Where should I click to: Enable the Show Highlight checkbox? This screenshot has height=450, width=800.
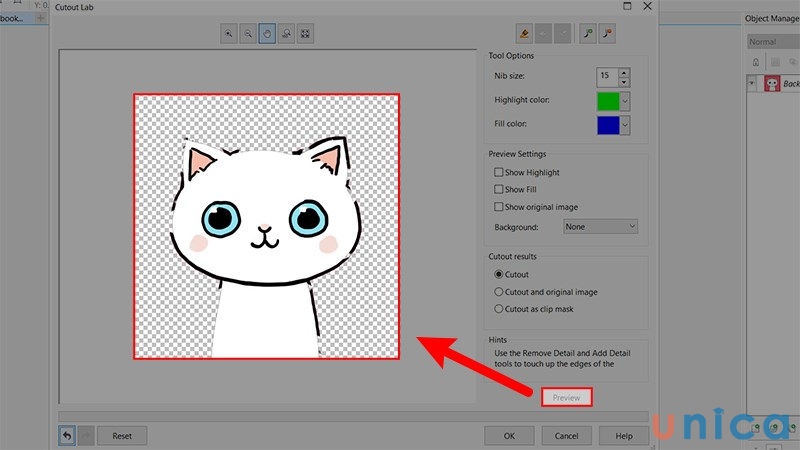click(499, 173)
